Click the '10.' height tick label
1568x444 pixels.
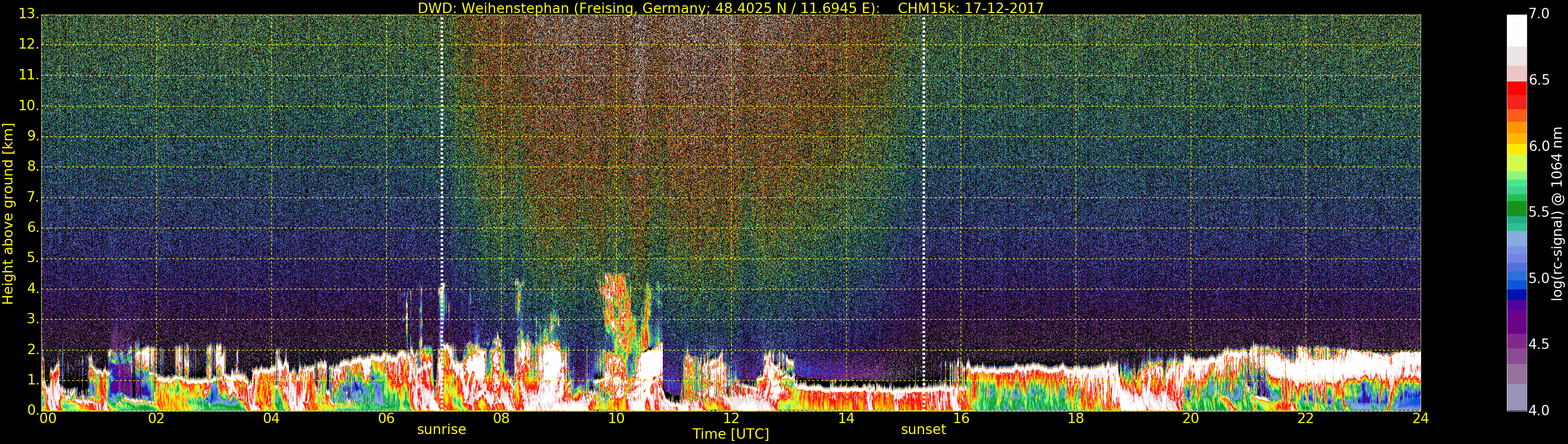click(29, 105)
